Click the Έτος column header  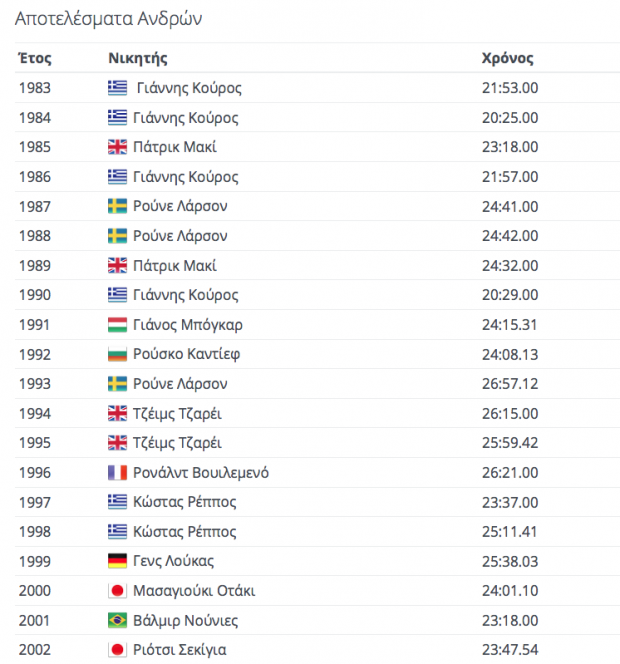[x=34, y=58]
